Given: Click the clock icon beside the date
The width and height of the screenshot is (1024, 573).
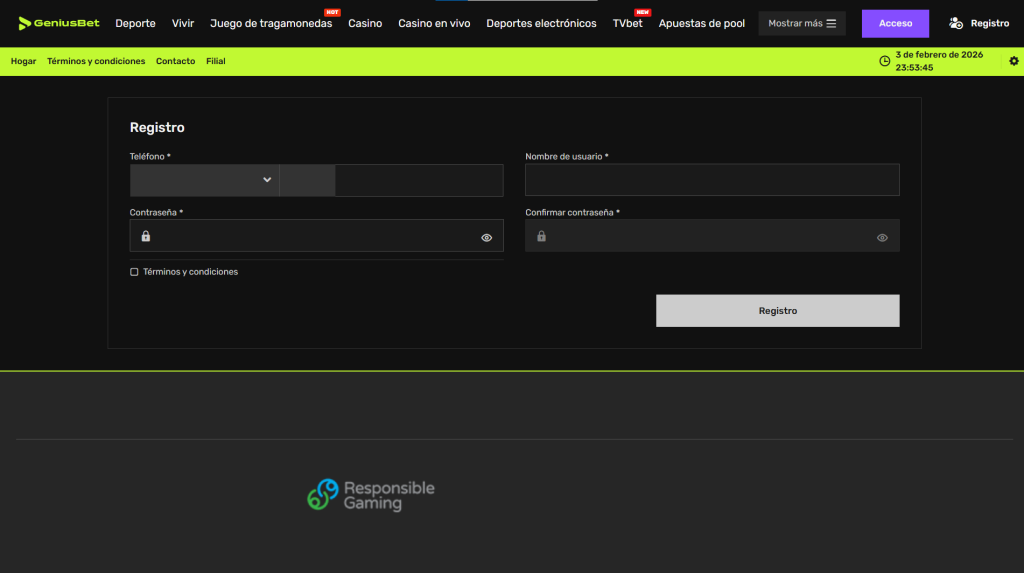Looking at the screenshot, I should point(884,61).
